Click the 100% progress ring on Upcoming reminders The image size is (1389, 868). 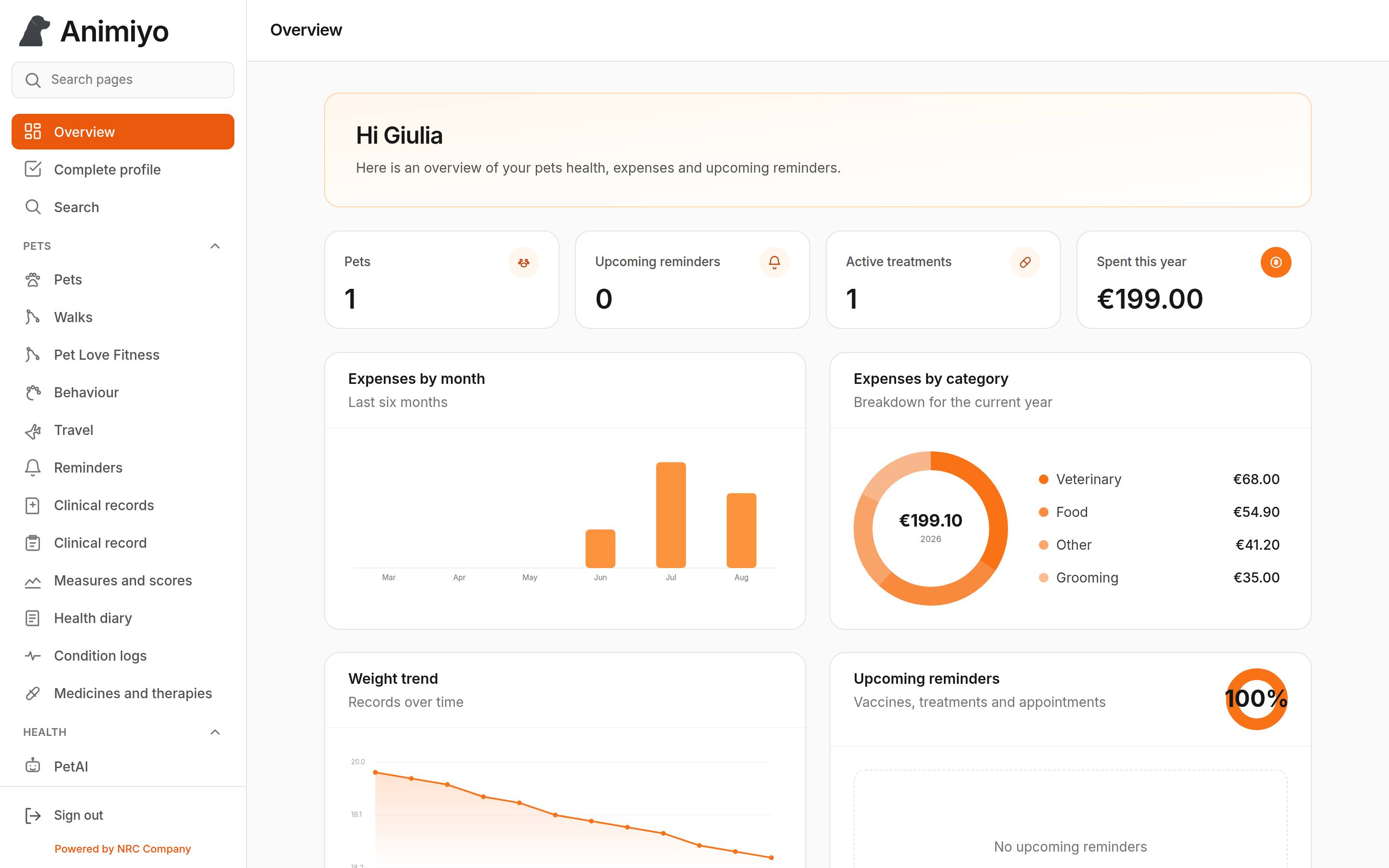(x=1256, y=699)
